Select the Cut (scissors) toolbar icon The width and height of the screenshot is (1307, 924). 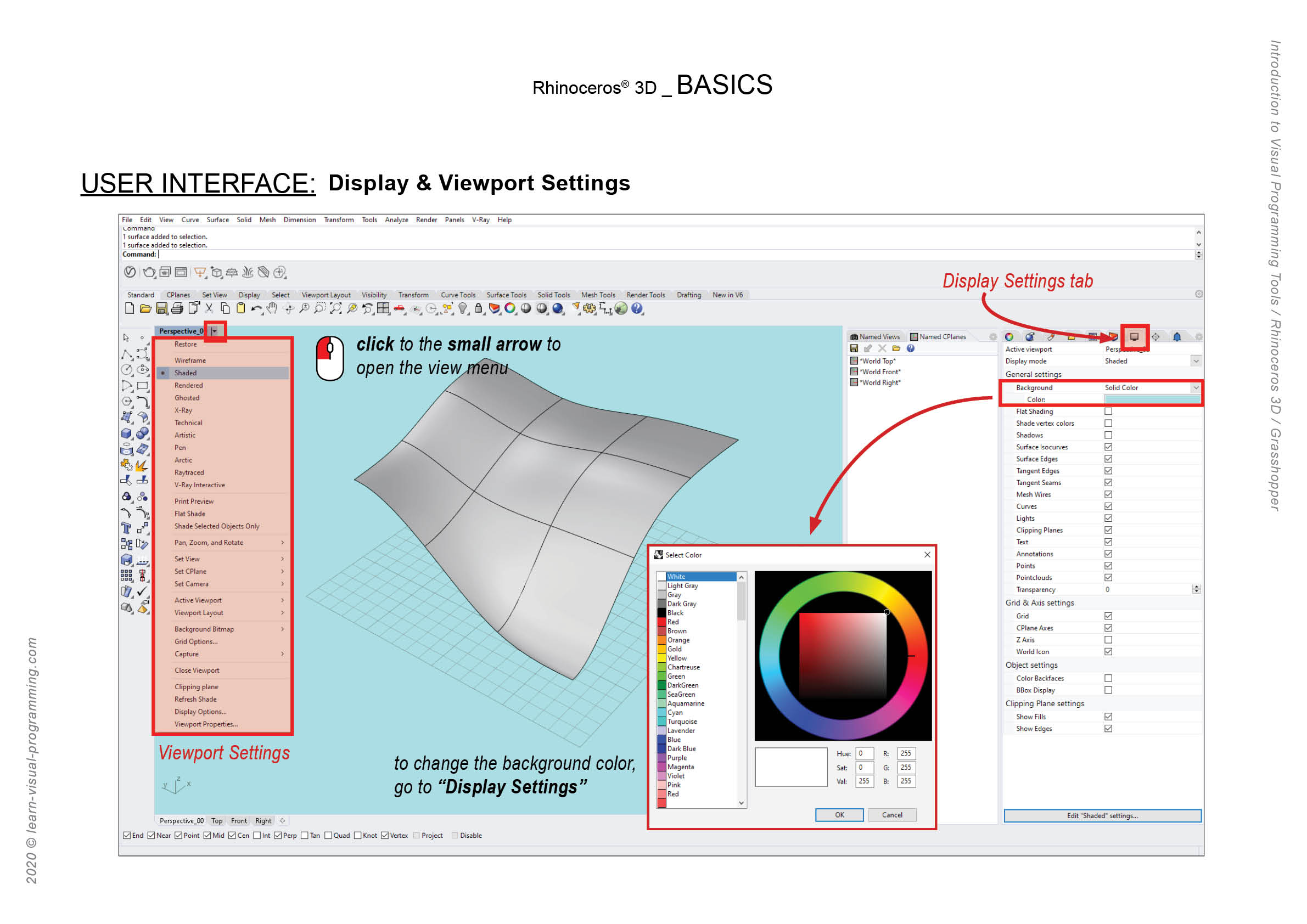[210, 309]
